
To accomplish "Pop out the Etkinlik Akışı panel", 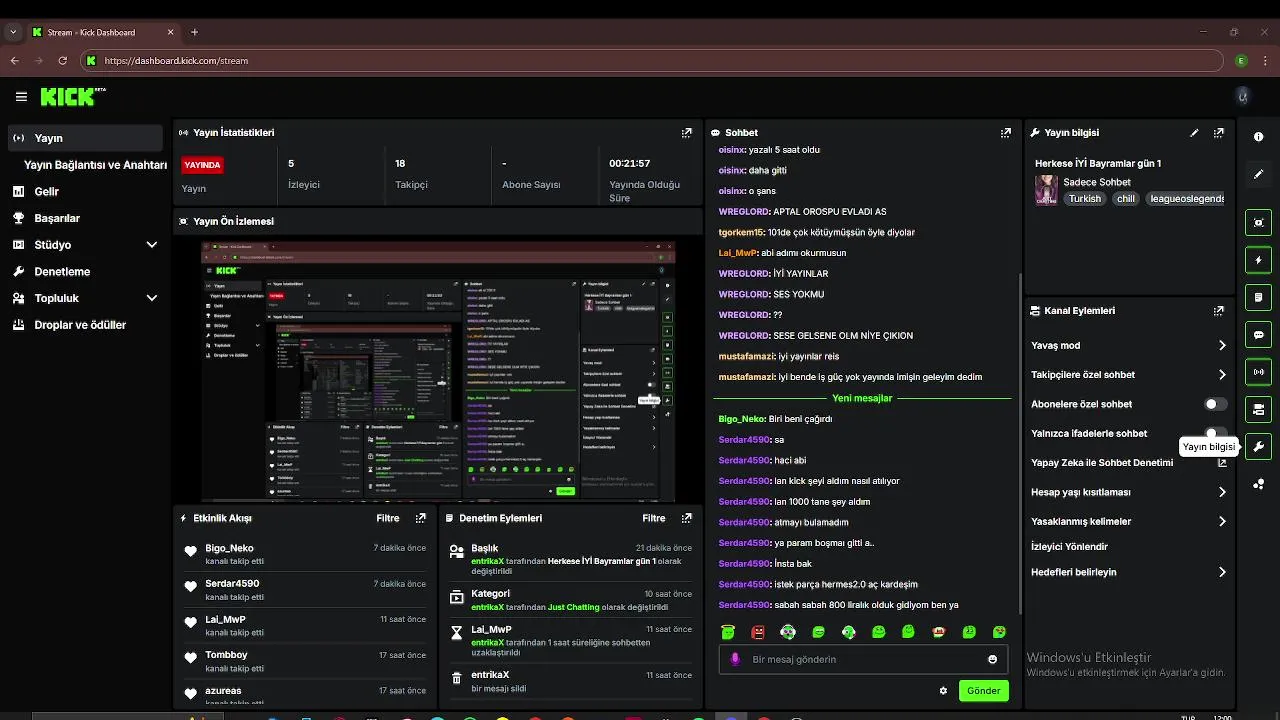I will point(420,518).
